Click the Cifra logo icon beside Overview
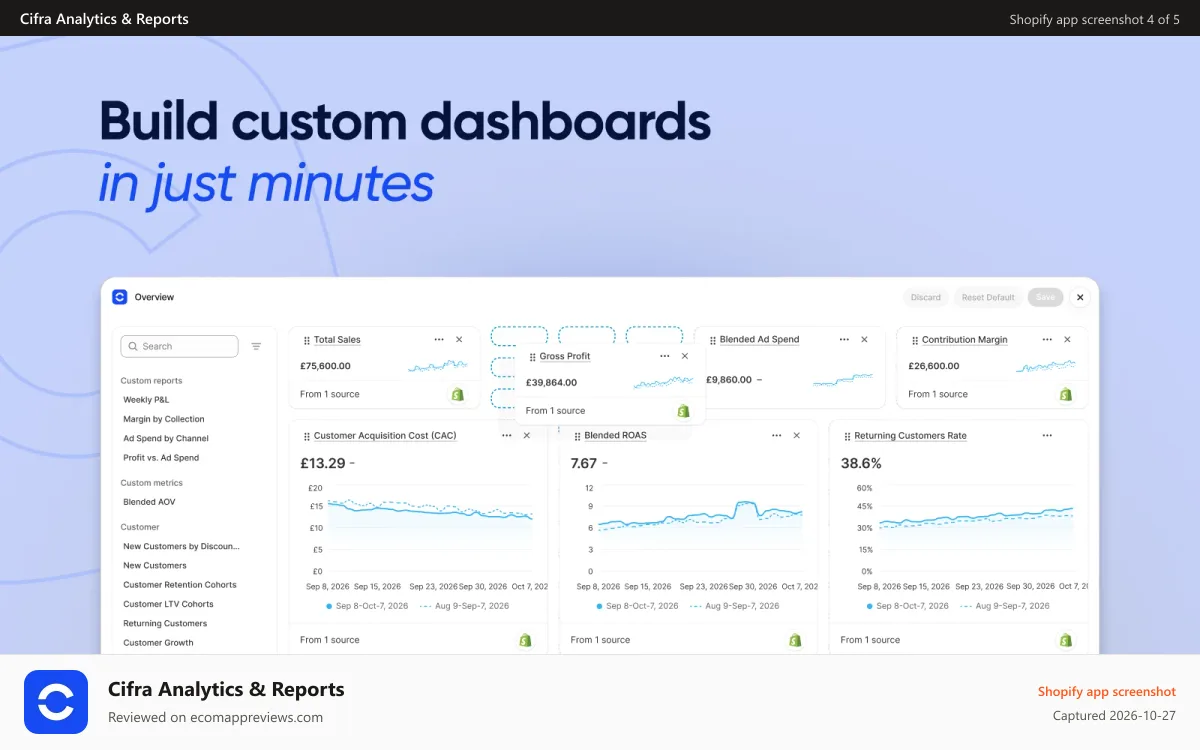 pos(120,297)
